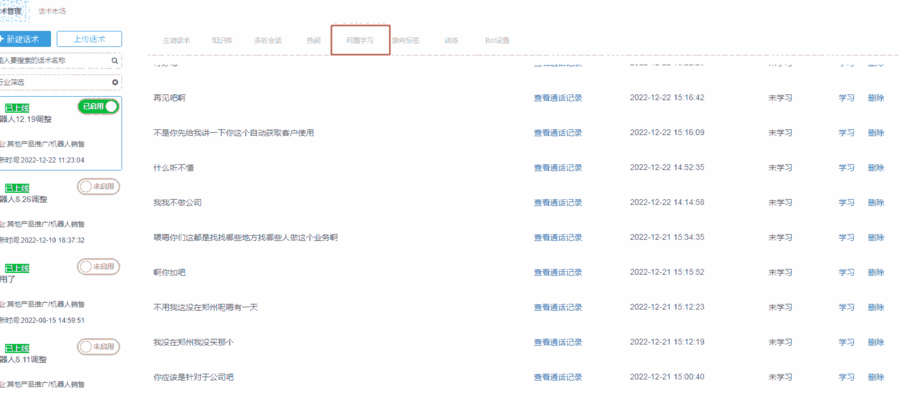View call record for 啊你加吧
The image size is (900, 396).
pos(558,273)
